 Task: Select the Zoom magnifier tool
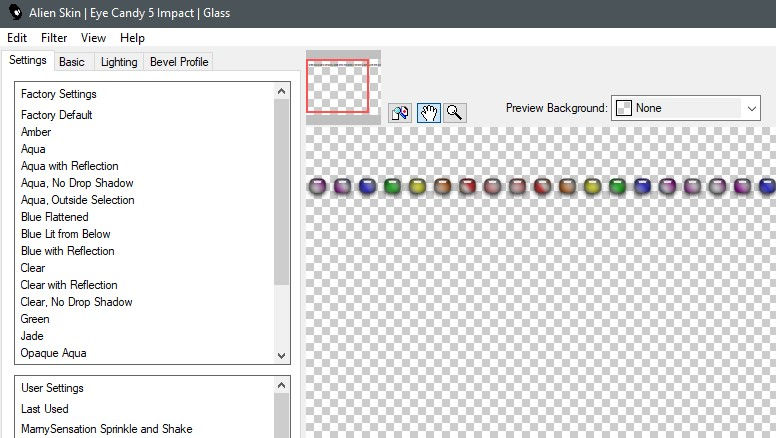[x=454, y=113]
